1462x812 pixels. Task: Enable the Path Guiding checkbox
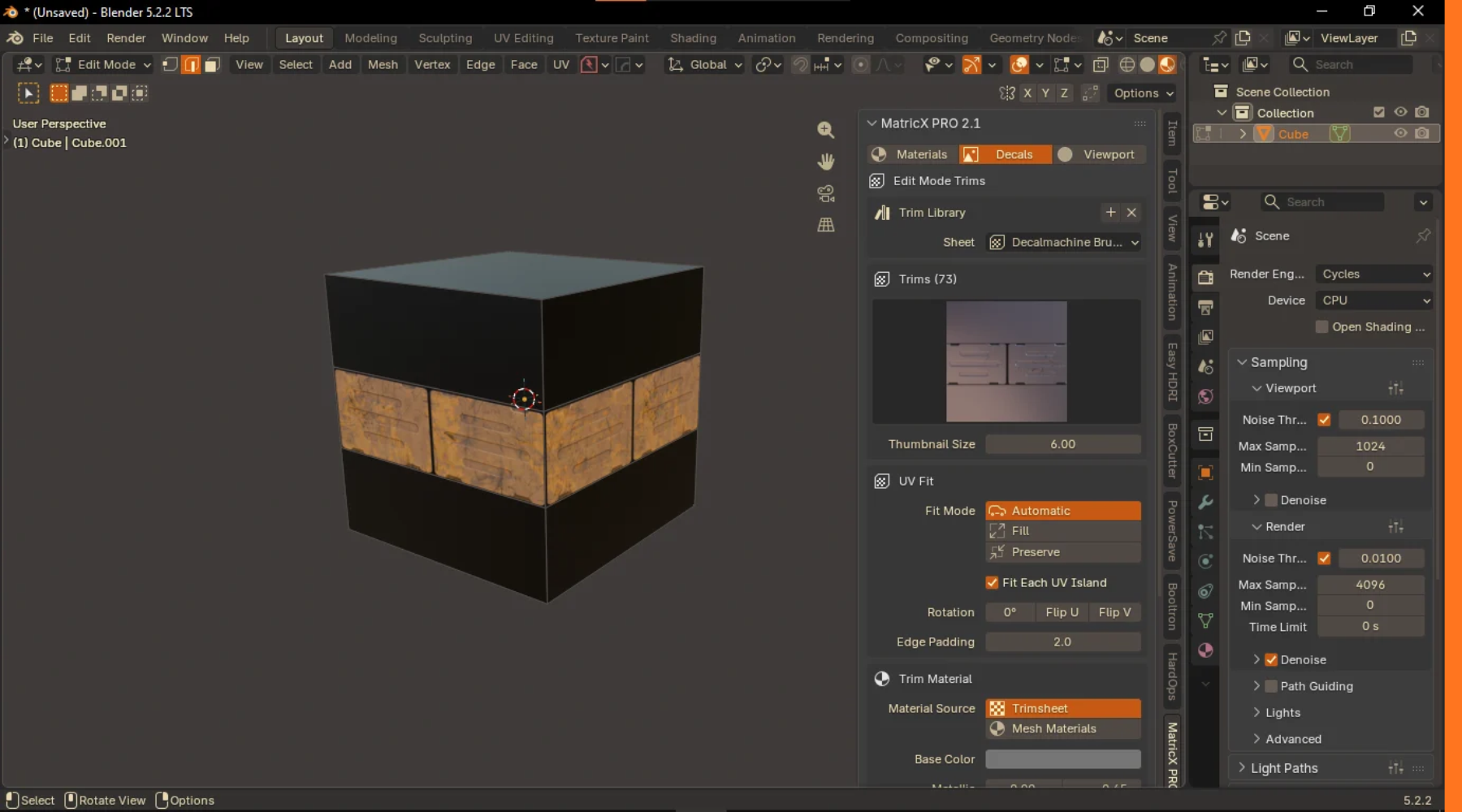(1271, 686)
